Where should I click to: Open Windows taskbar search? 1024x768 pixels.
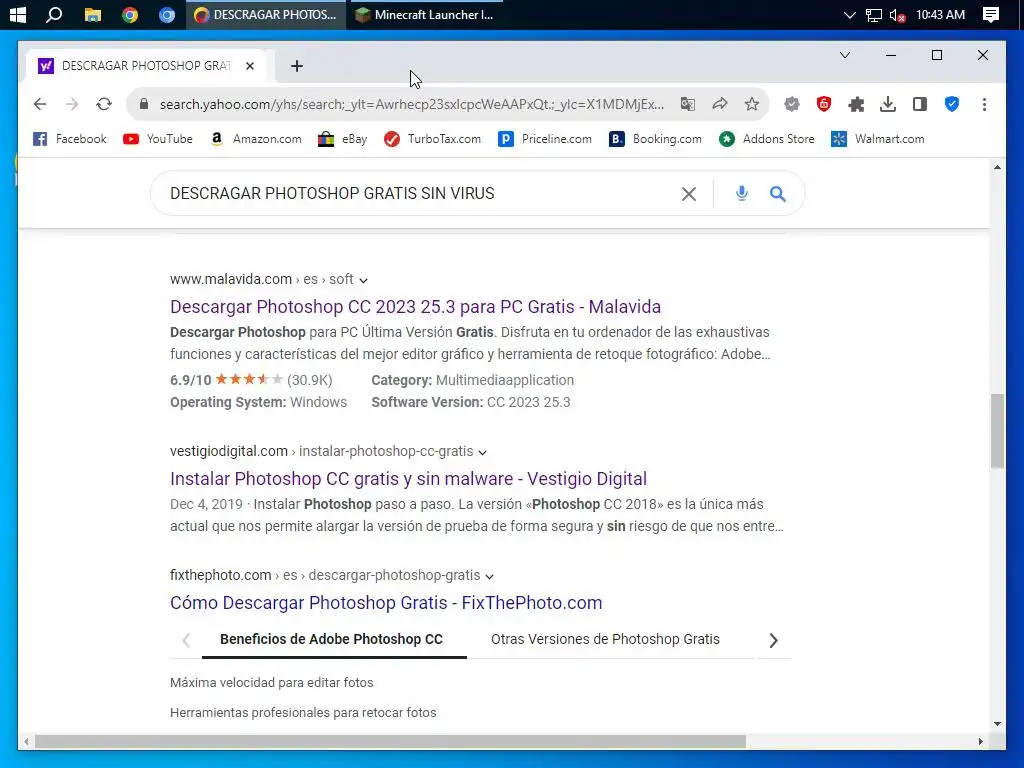click(54, 14)
